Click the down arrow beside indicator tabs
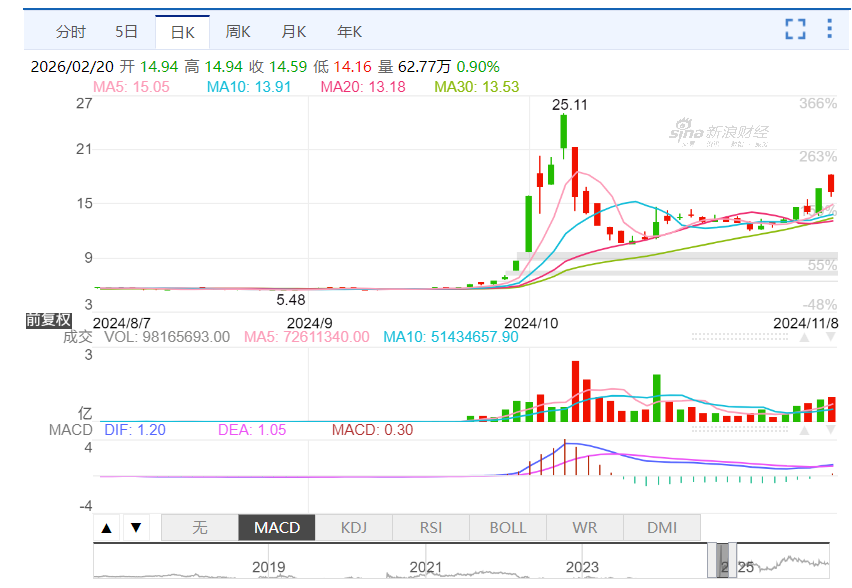This screenshot has height=588, width=852. [136, 528]
